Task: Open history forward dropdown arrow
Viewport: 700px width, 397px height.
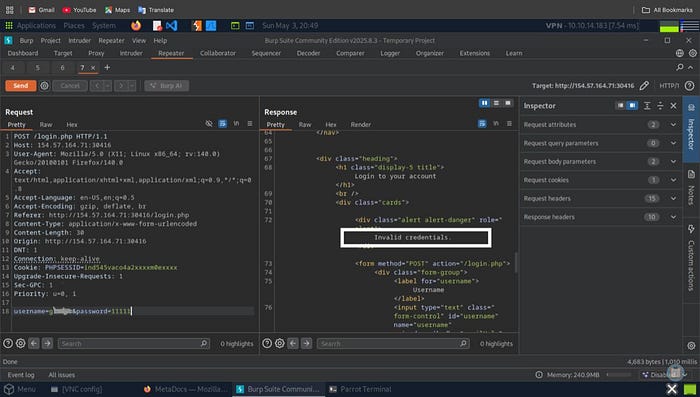Action: [x=132, y=86]
